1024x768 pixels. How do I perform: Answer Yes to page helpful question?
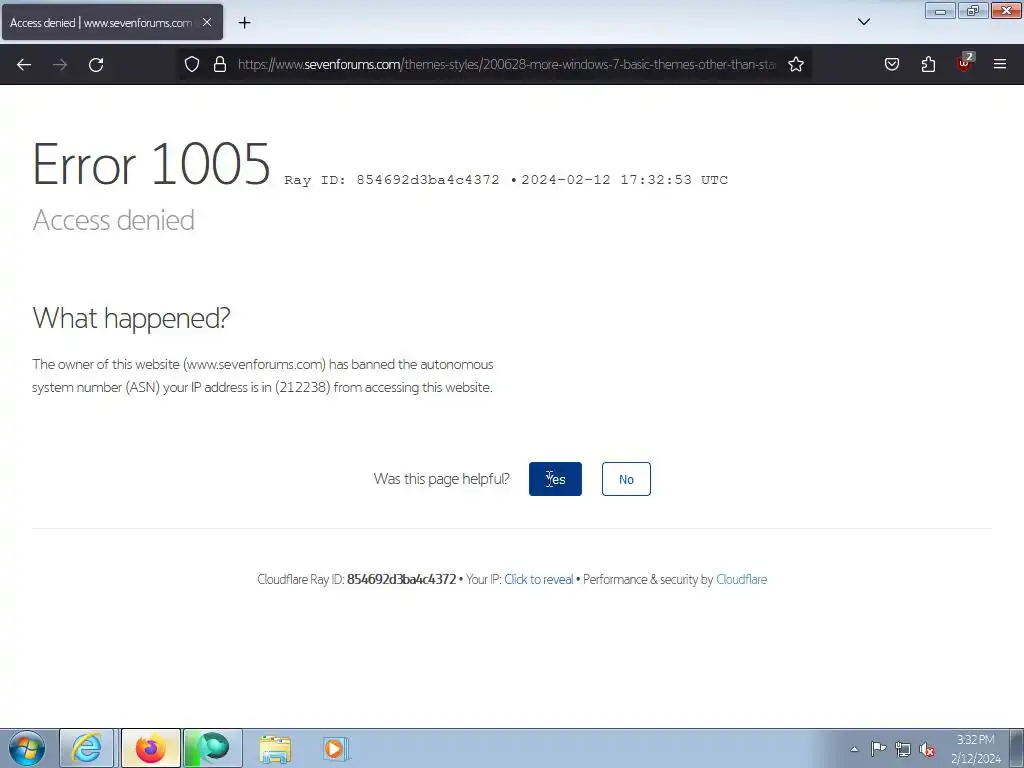(555, 479)
